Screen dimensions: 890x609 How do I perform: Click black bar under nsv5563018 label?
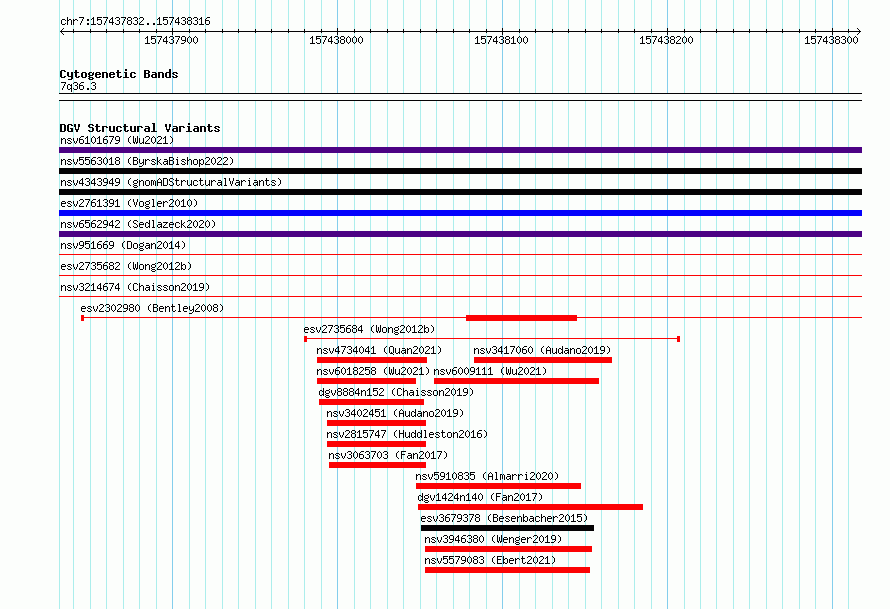click(x=460, y=171)
